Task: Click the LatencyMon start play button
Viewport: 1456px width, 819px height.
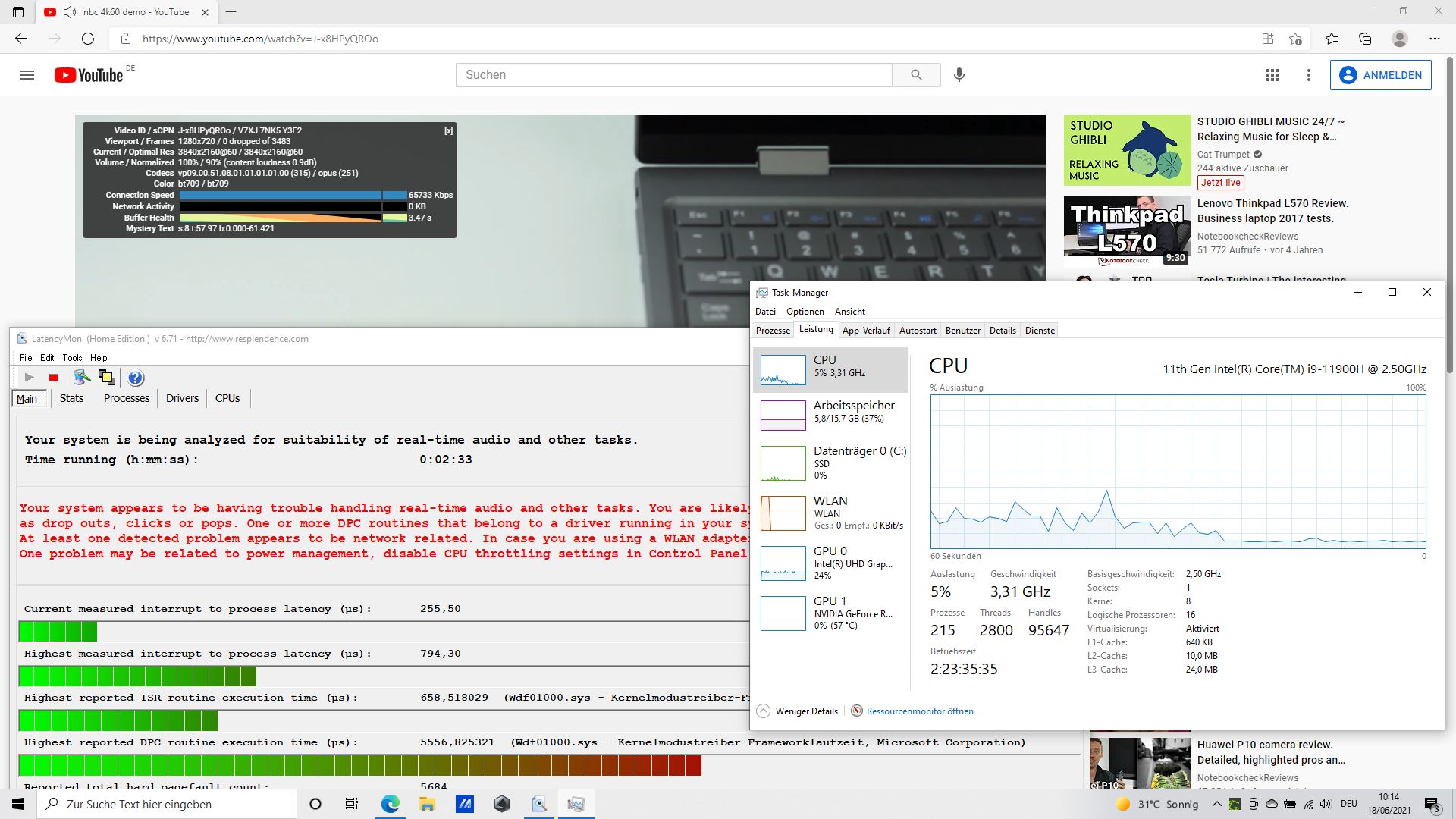Action: click(29, 378)
